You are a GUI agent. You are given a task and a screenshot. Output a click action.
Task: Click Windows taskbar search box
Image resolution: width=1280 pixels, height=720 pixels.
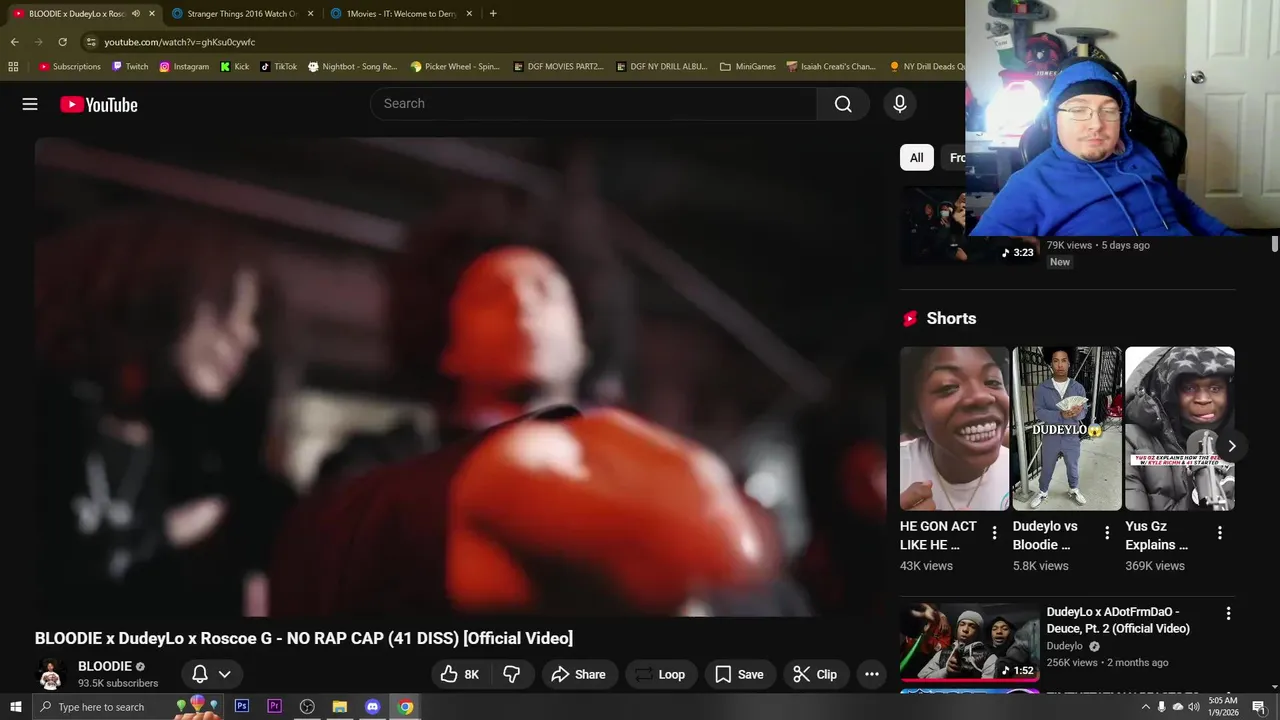(130, 707)
